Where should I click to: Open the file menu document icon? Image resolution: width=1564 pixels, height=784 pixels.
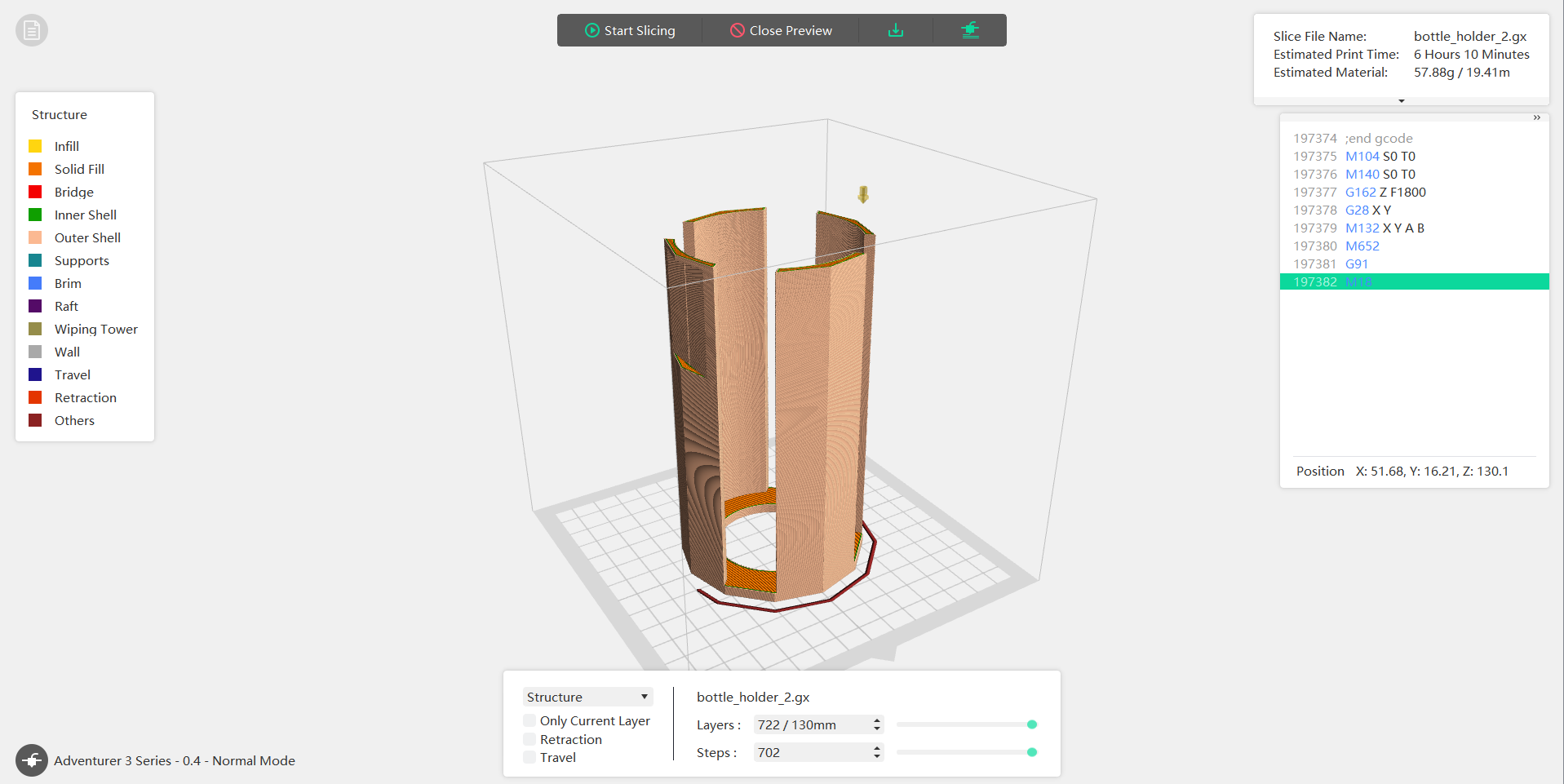(x=32, y=31)
